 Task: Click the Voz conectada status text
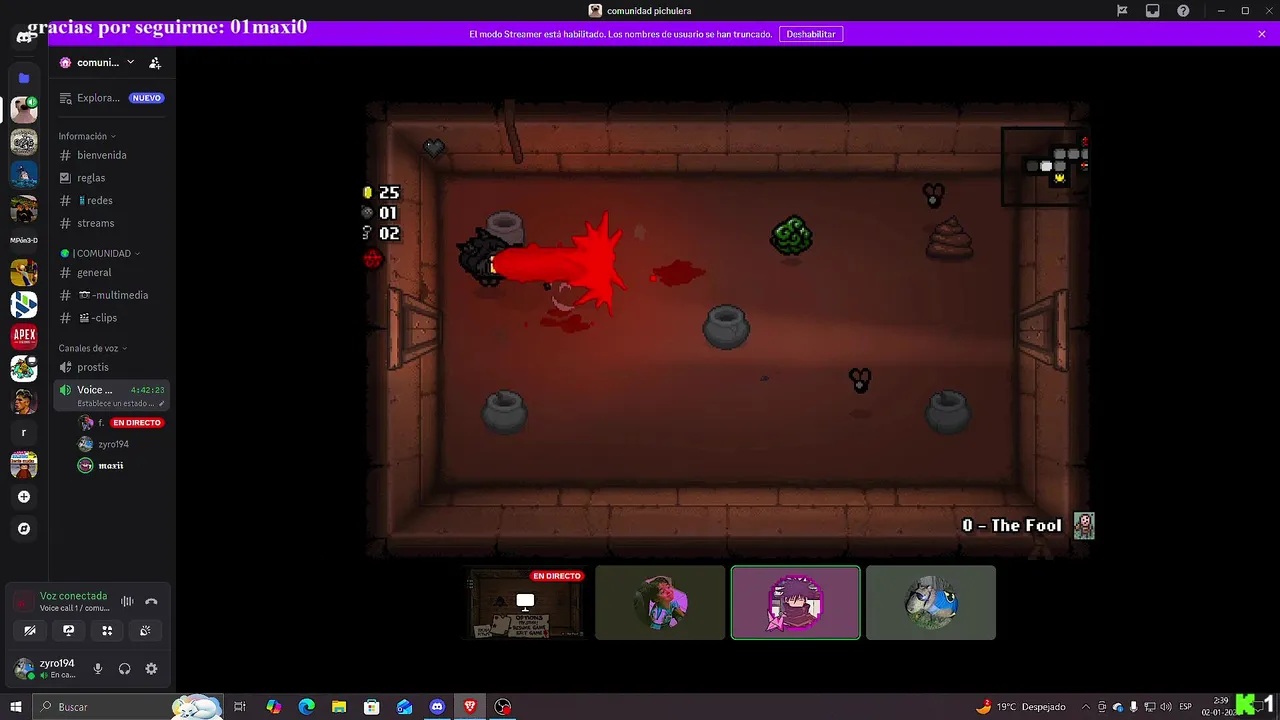(73, 596)
